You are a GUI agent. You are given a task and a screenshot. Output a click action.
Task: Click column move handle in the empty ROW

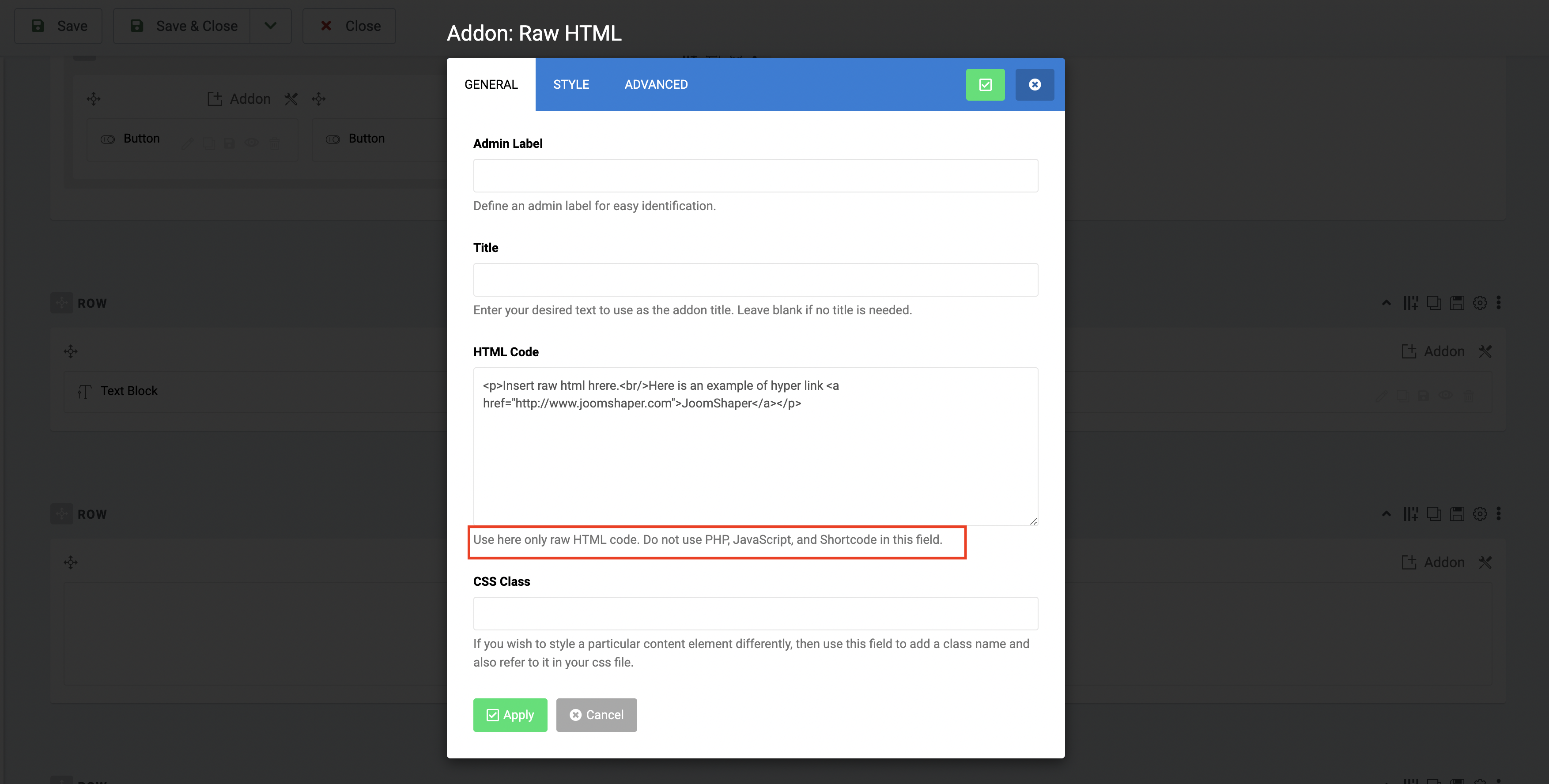[70, 562]
